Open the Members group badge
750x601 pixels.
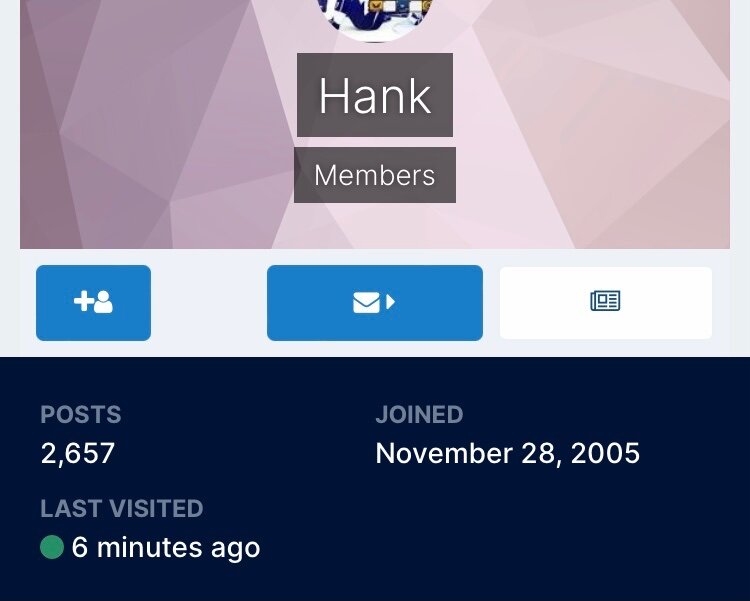point(375,175)
